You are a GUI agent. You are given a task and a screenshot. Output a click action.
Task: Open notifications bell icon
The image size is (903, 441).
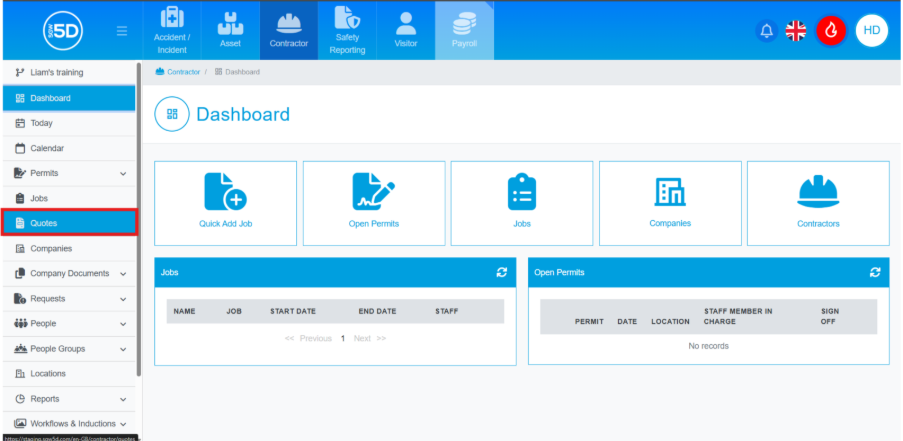767,31
